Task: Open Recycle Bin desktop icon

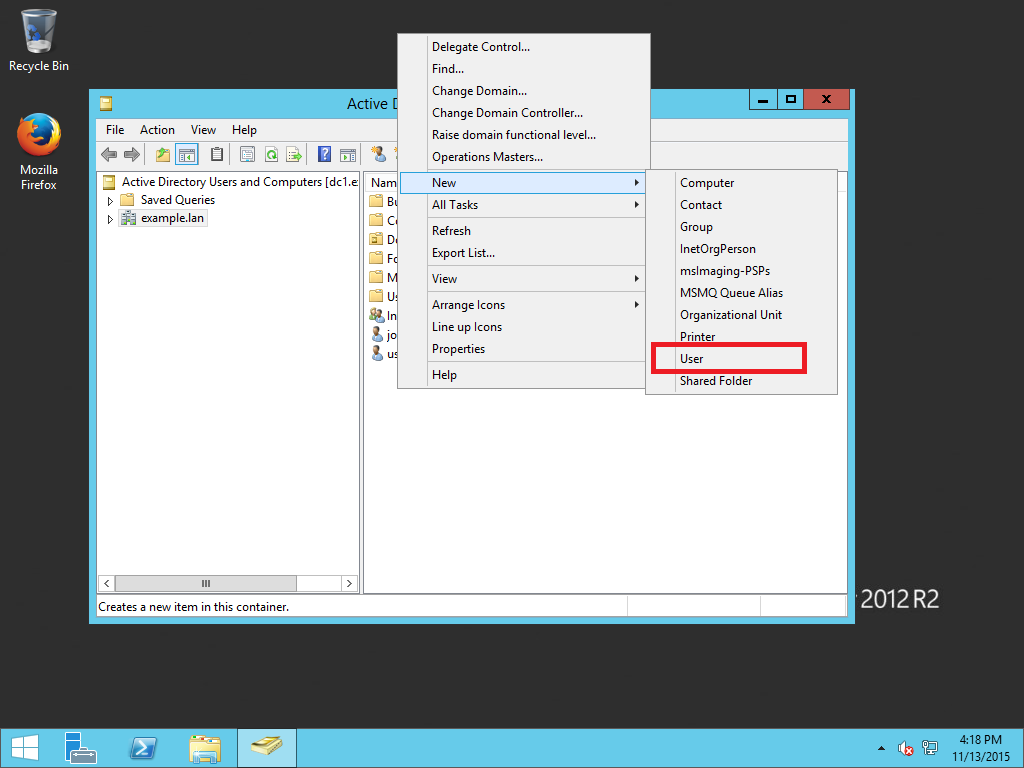Action: pyautogui.click(x=39, y=39)
